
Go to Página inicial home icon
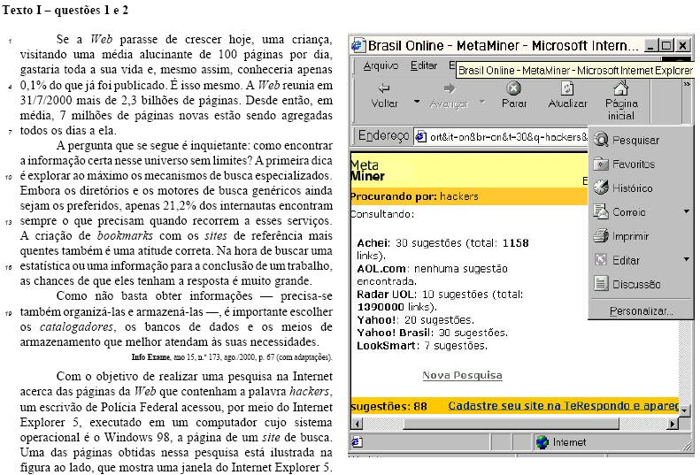point(621,88)
